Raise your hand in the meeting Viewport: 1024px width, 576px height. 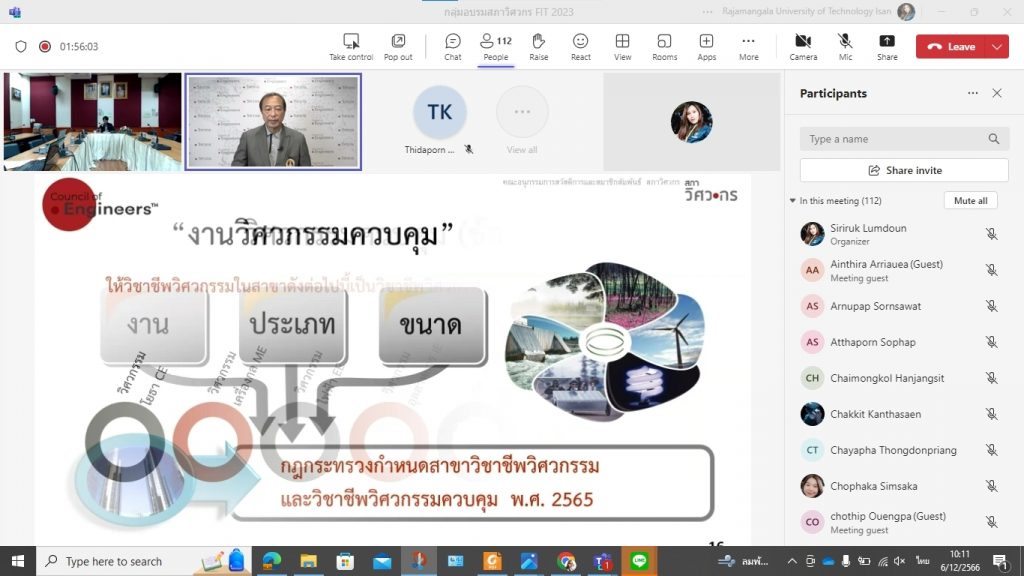tap(538, 46)
